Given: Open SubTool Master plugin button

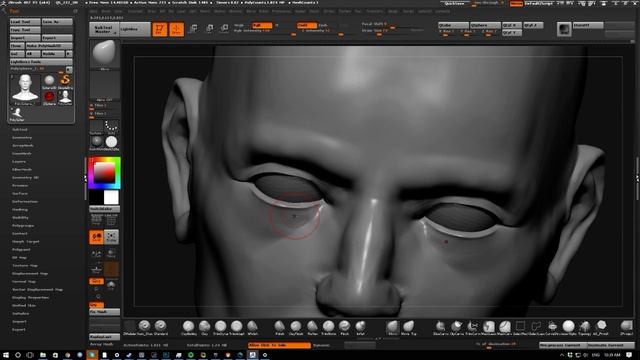Looking at the screenshot, I should (x=104, y=29).
